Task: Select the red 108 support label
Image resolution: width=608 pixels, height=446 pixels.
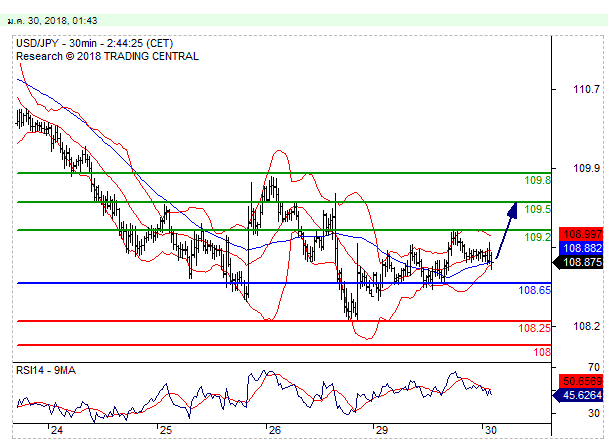Action: [x=542, y=352]
